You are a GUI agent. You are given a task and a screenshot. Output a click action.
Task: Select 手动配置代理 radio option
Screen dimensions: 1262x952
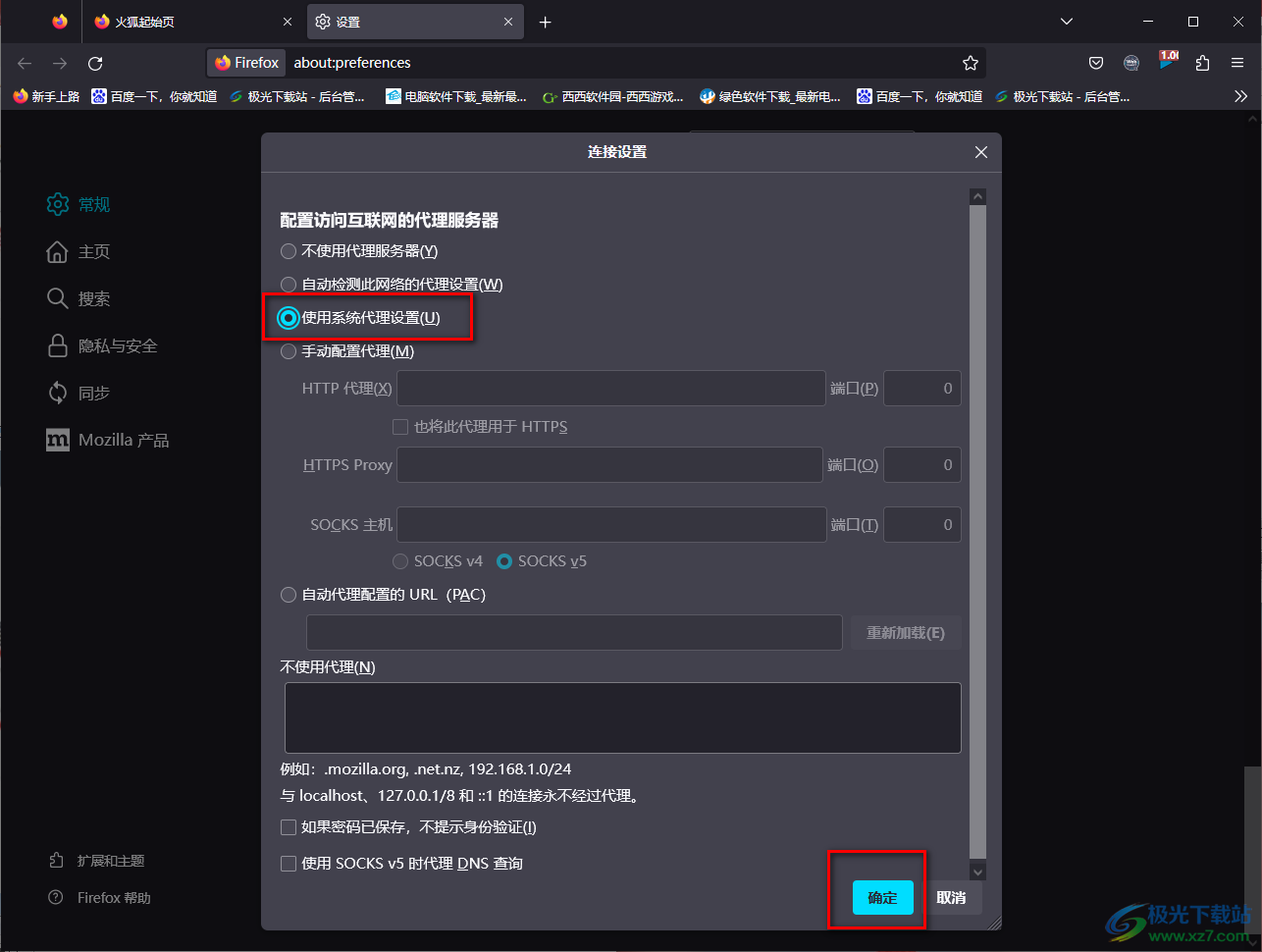click(x=289, y=351)
